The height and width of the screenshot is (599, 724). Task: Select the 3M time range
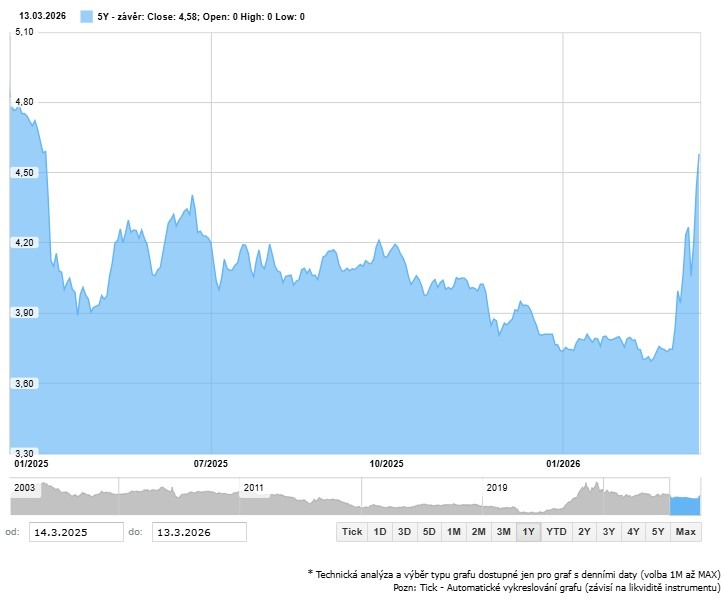(504, 532)
